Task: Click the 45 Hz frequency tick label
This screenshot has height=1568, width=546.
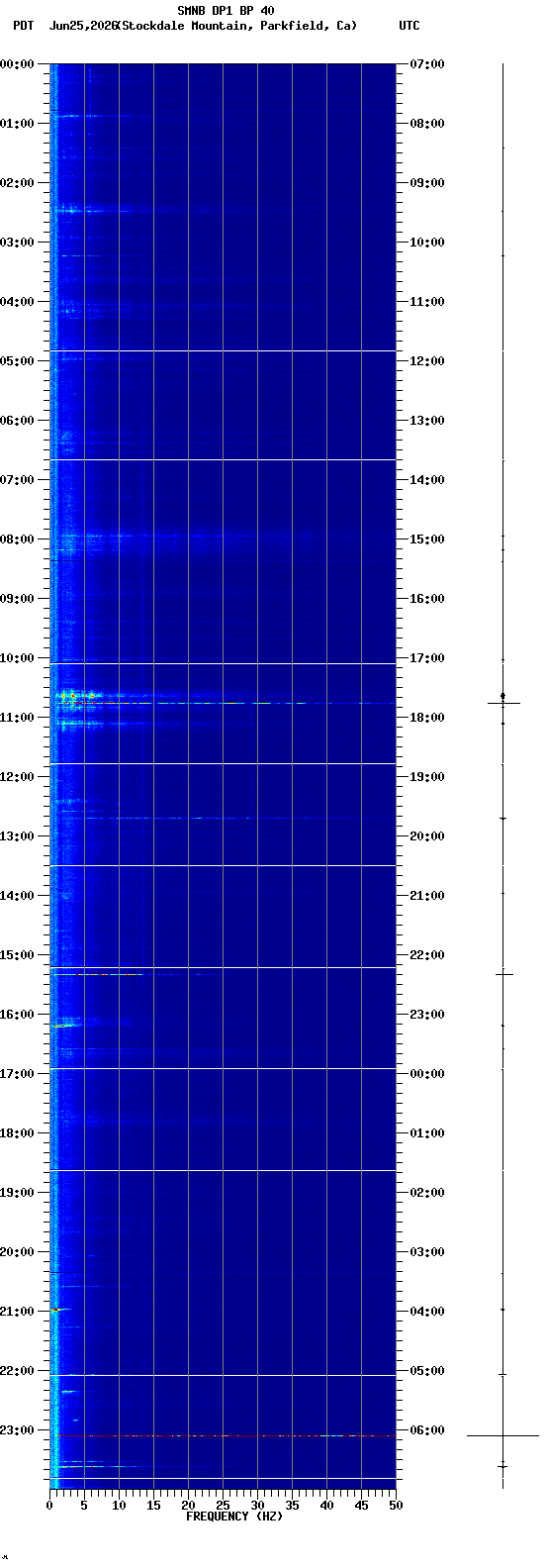Action: coord(361,1506)
